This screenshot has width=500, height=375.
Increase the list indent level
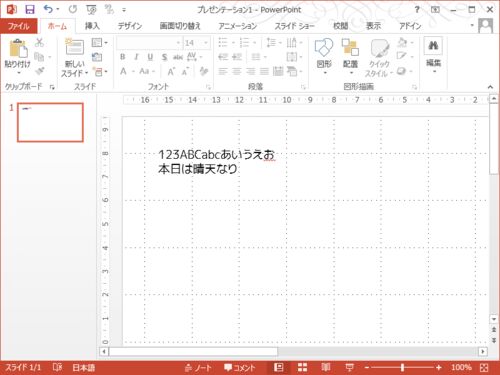(237, 57)
